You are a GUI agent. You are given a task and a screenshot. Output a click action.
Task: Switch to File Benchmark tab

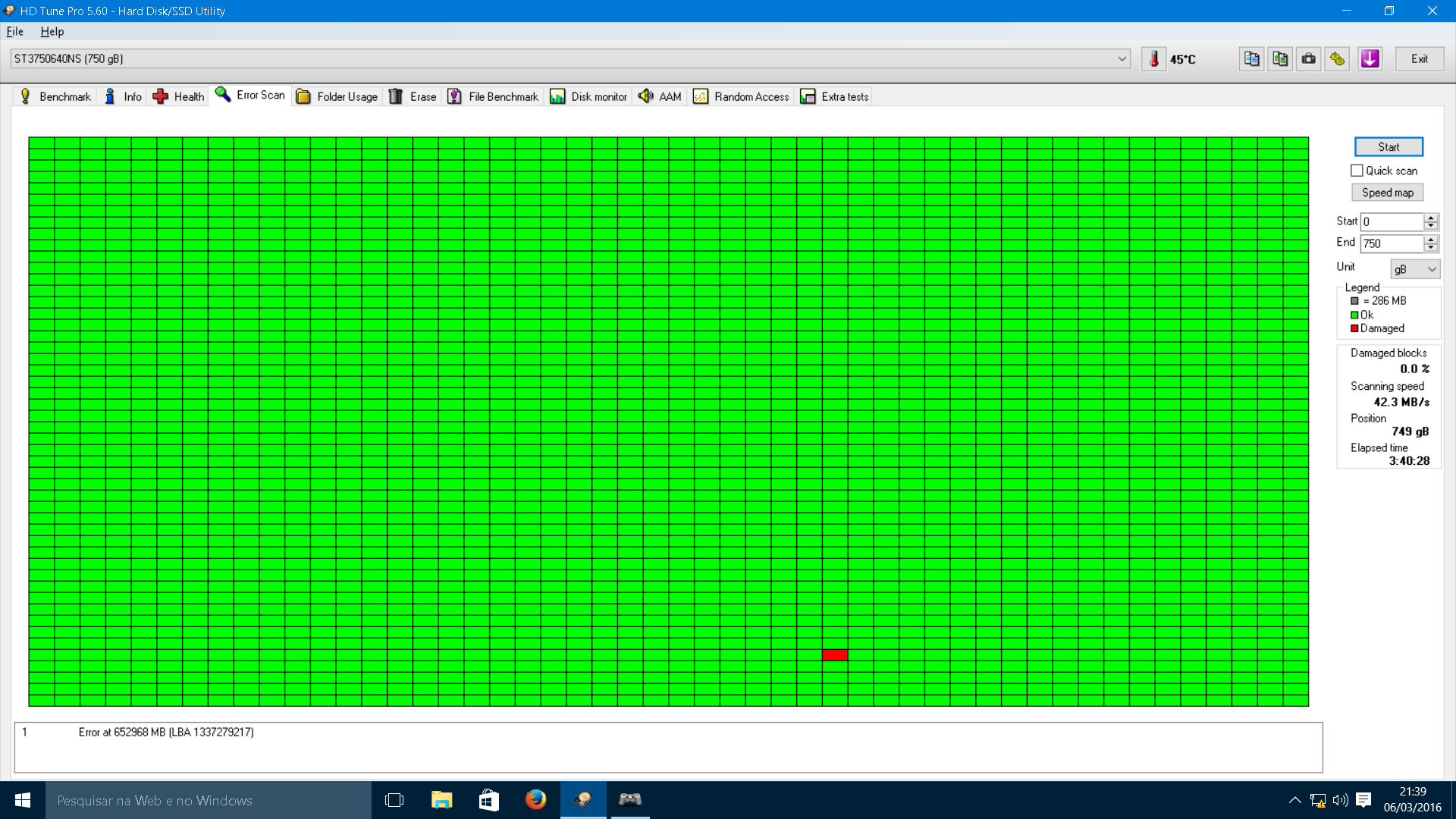(493, 96)
